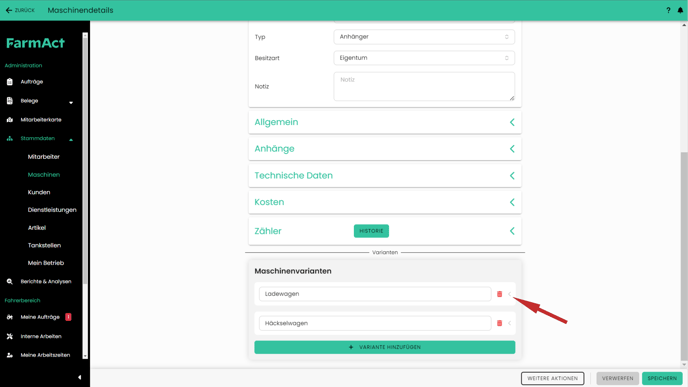
Task: Open Aufträge in the sidebar
Action: [32, 82]
